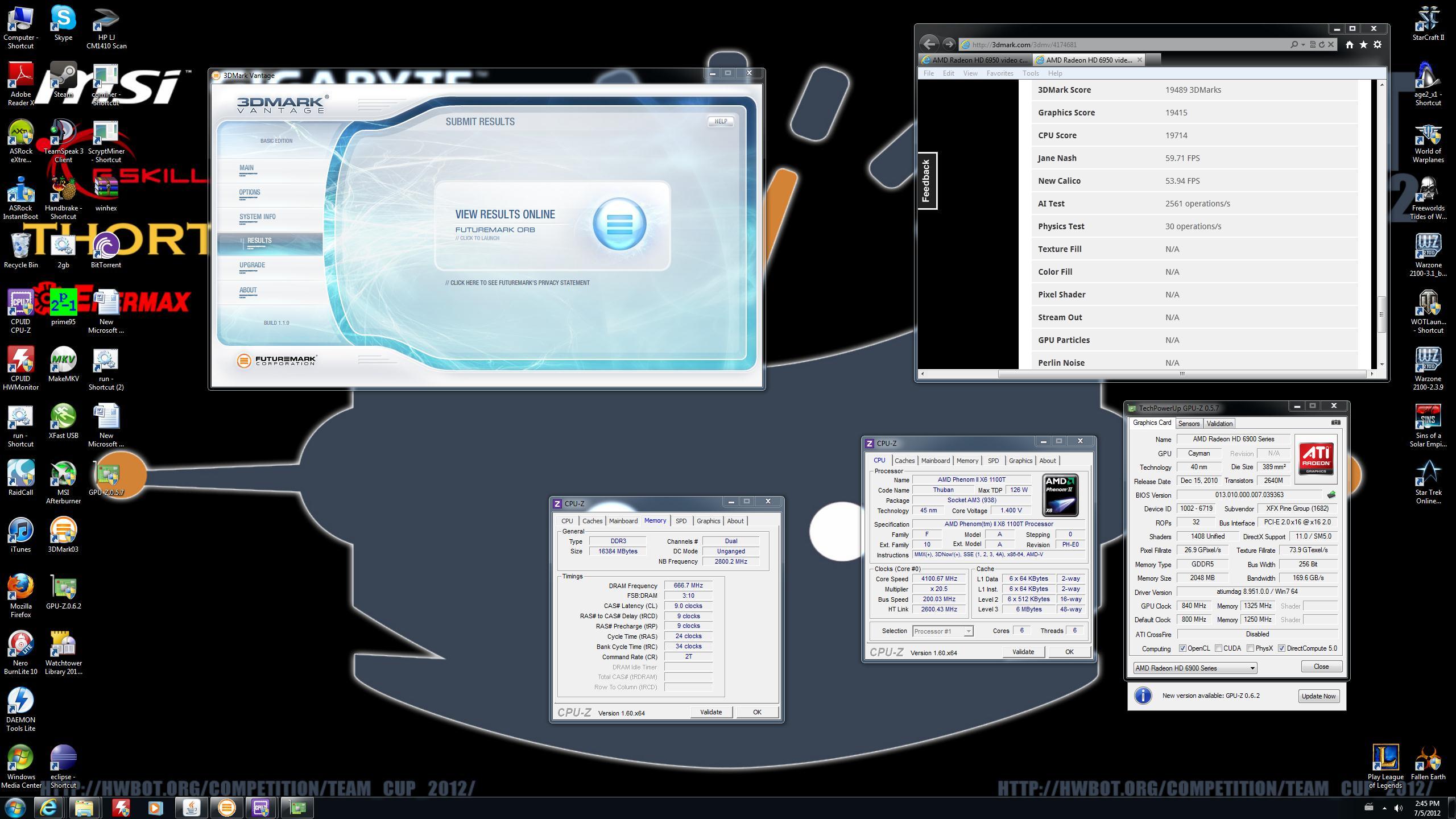Open the StarCraft II desktop icon
The height and width of the screenshot is (819, 1456).
1428,23
